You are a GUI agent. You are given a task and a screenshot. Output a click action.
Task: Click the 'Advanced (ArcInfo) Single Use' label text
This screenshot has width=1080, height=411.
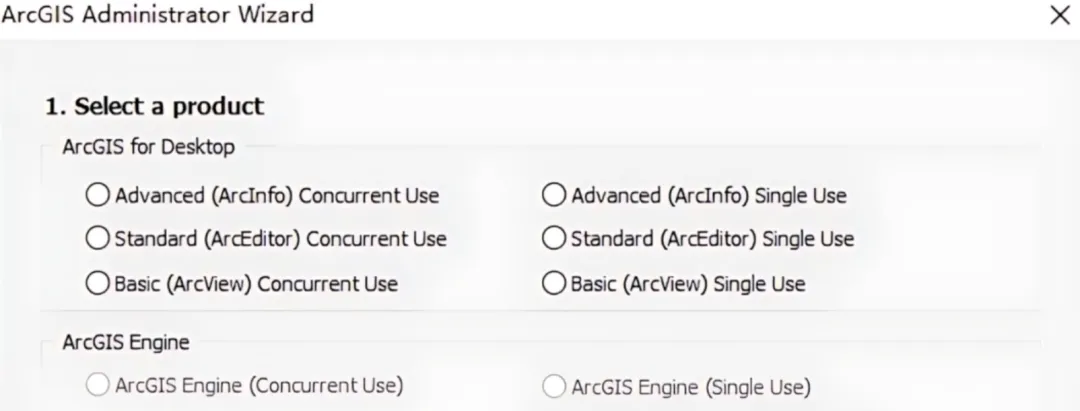pyautogui.click(x=708, y=195)
